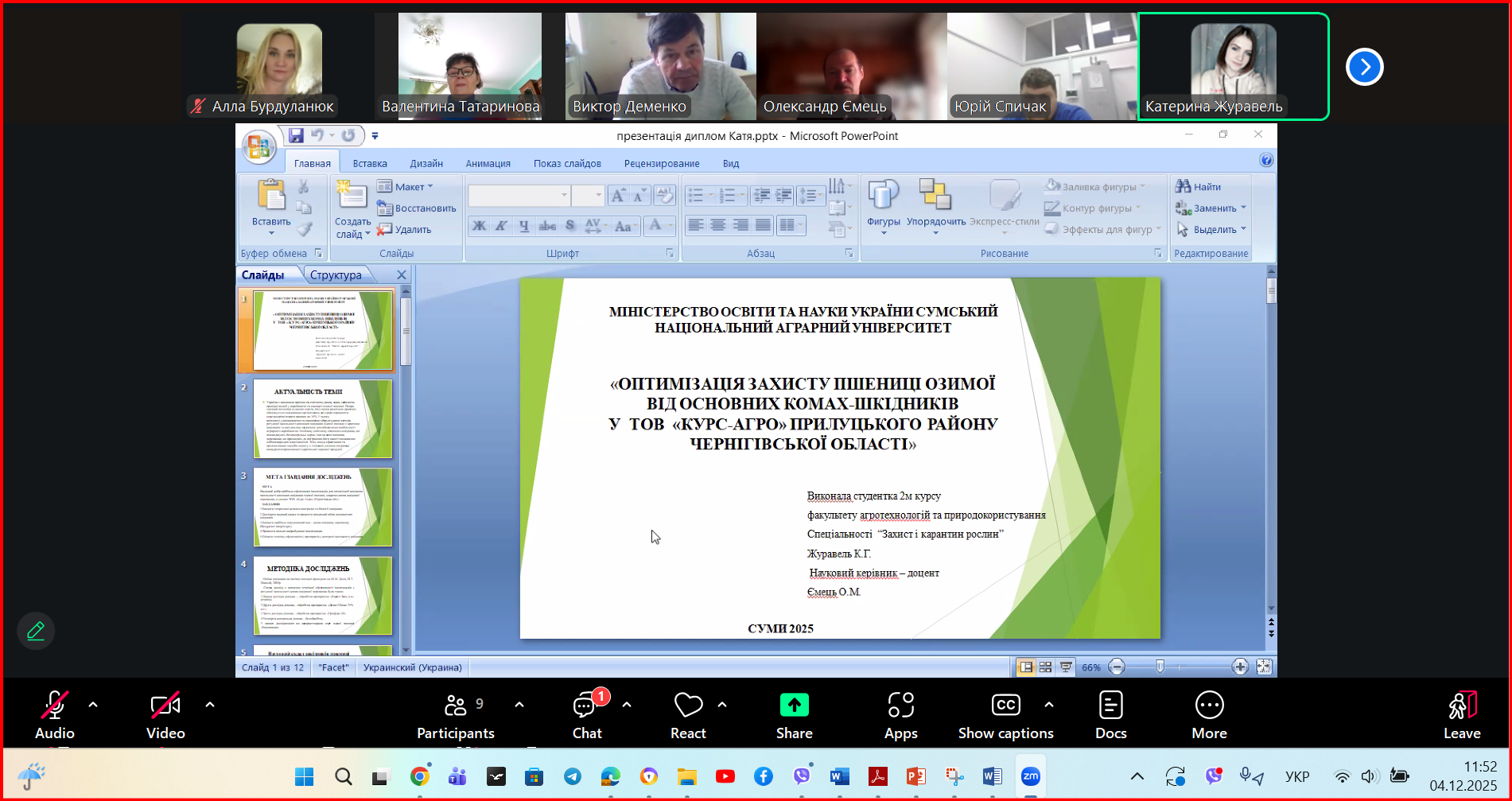Unmute the Audio microphone
1512x801 pixels.
pyautogui.click(x=54, y=706)
